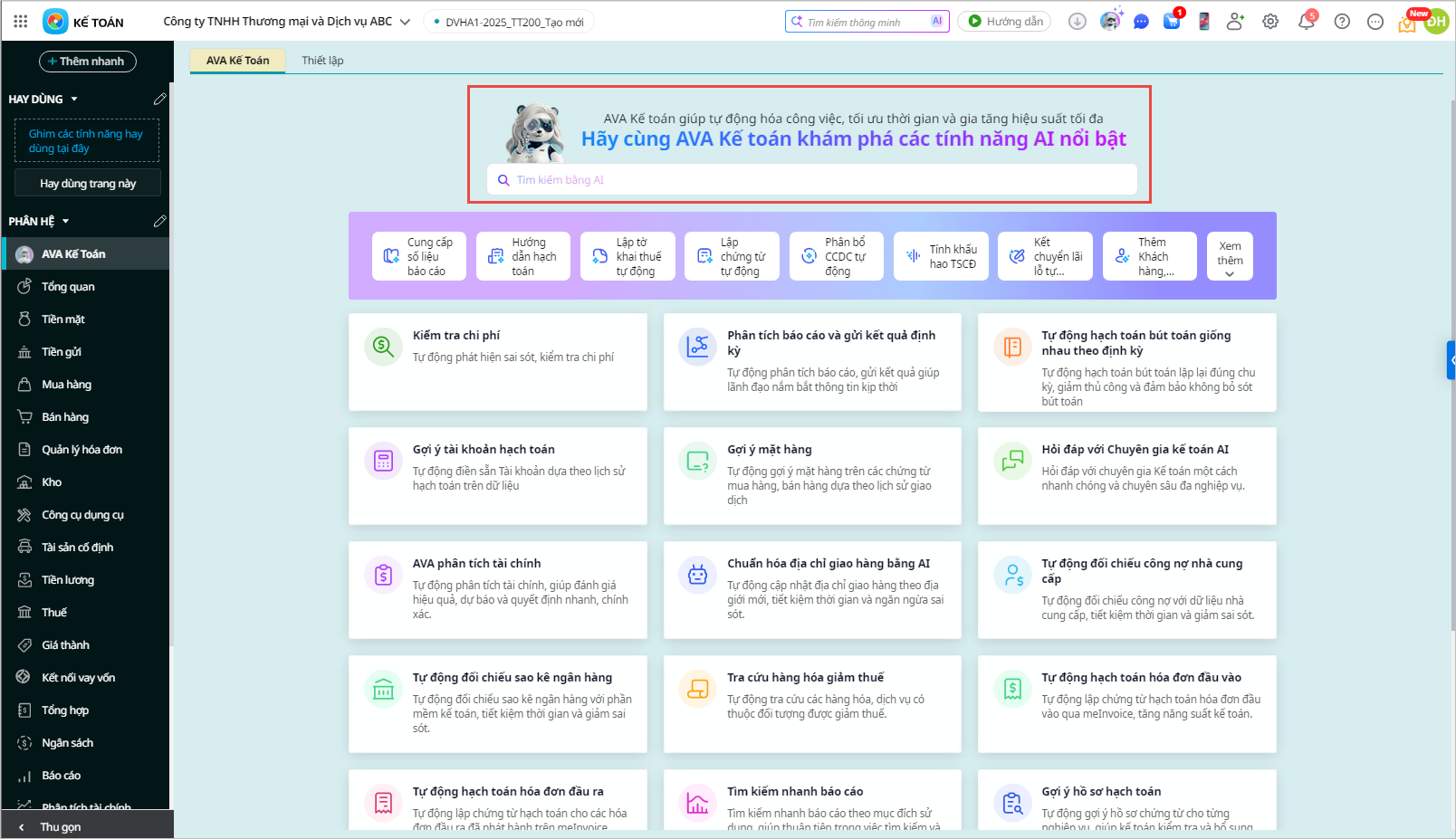Click Thêm nhanh button
Screen dimensions: 1456x839
point(88,62)
